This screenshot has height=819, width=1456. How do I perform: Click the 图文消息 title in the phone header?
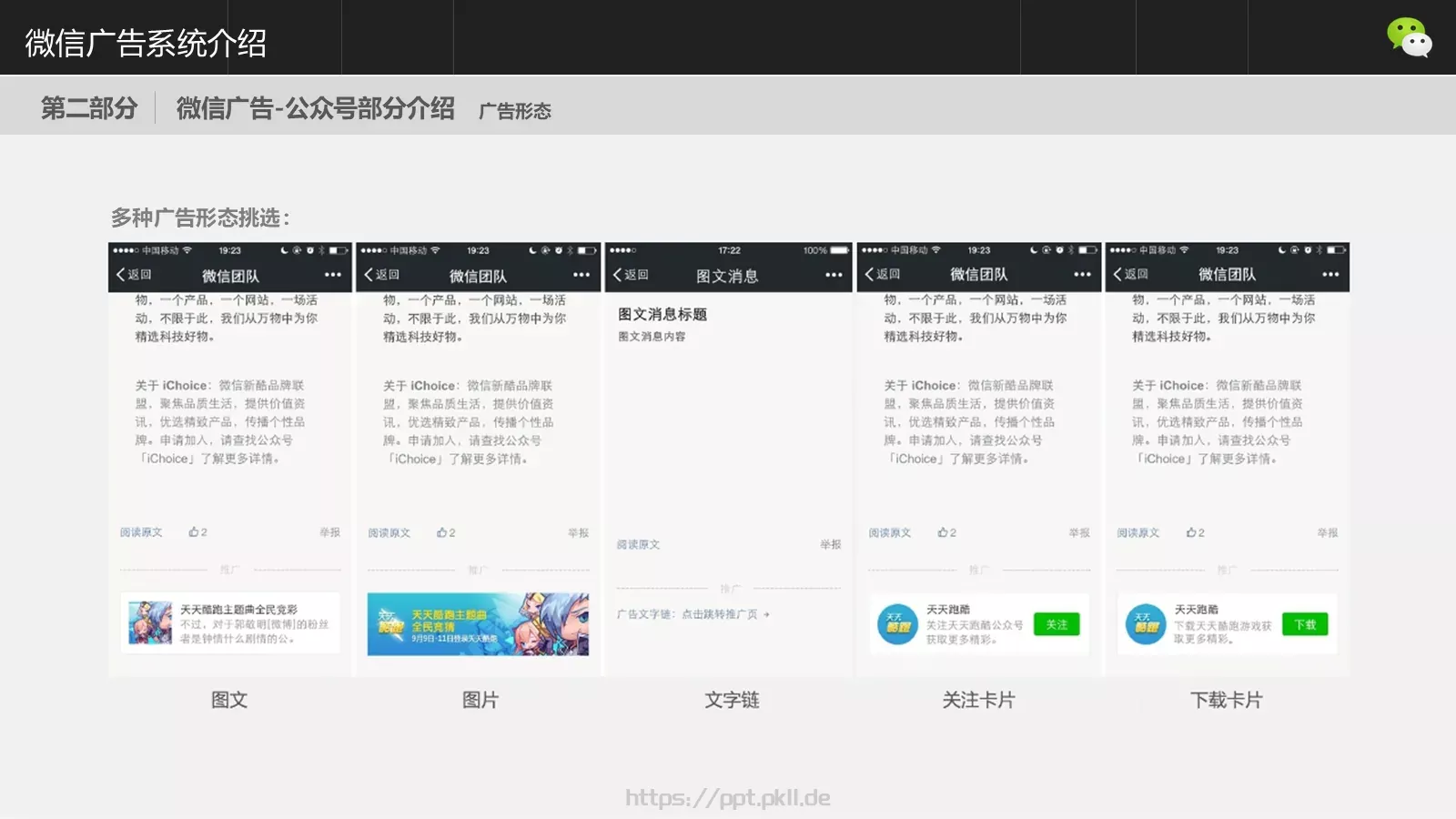tap(727, 276)
